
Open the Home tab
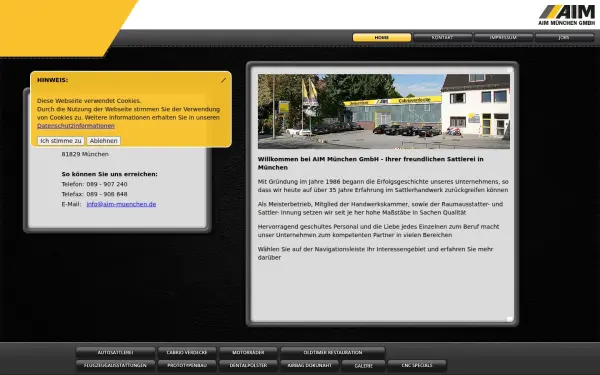click(x=382, y=38)
